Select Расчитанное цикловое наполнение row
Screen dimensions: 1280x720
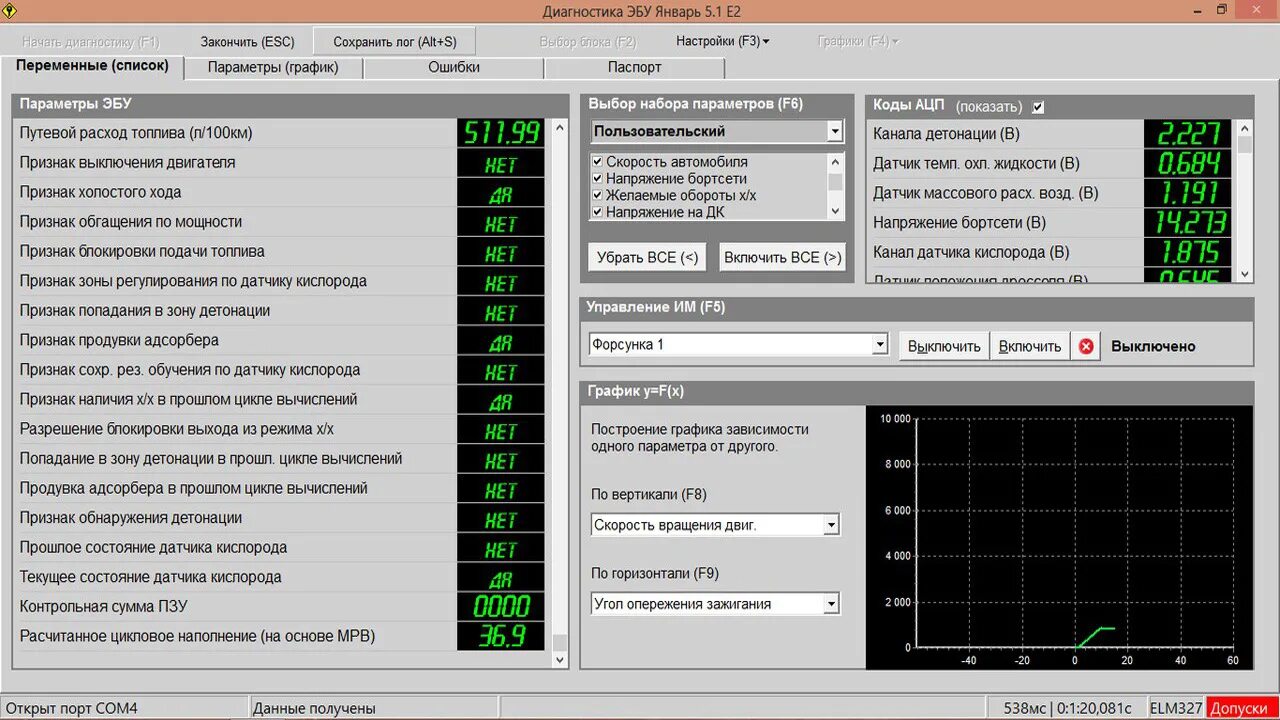282,636
